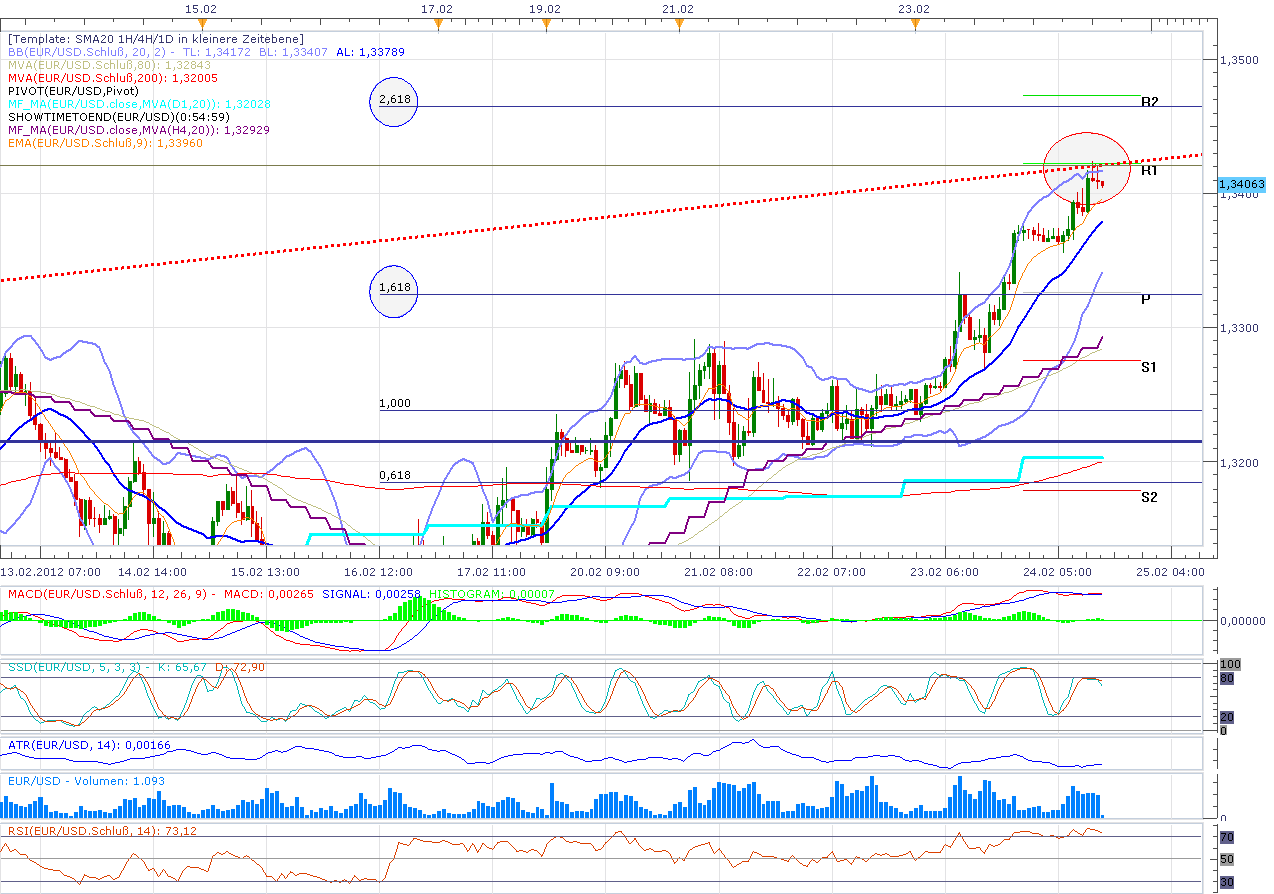The width and height of the screenshot is (1274, 894).
Task: Select the MVA 200 legend entry 1,32005
Action: pos(112,78)
